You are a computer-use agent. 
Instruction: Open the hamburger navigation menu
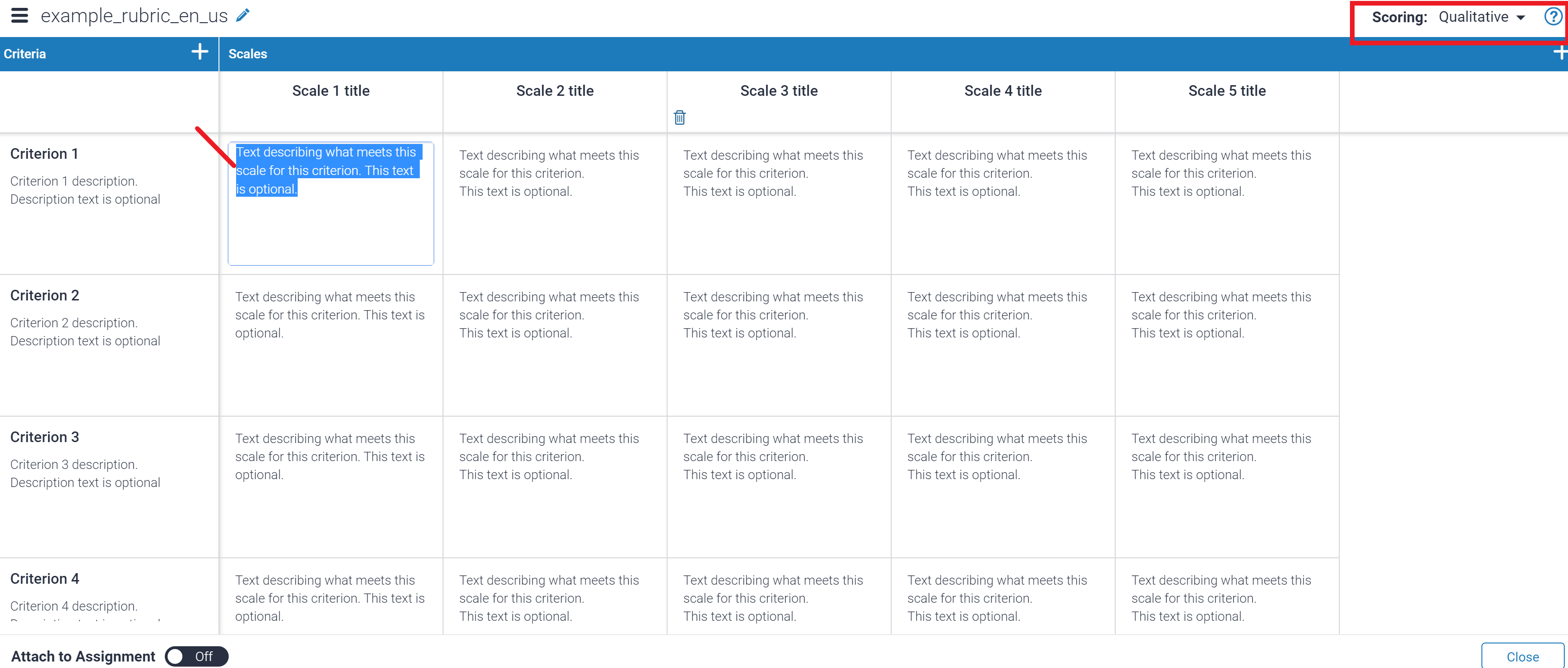[x=19, y=15]
